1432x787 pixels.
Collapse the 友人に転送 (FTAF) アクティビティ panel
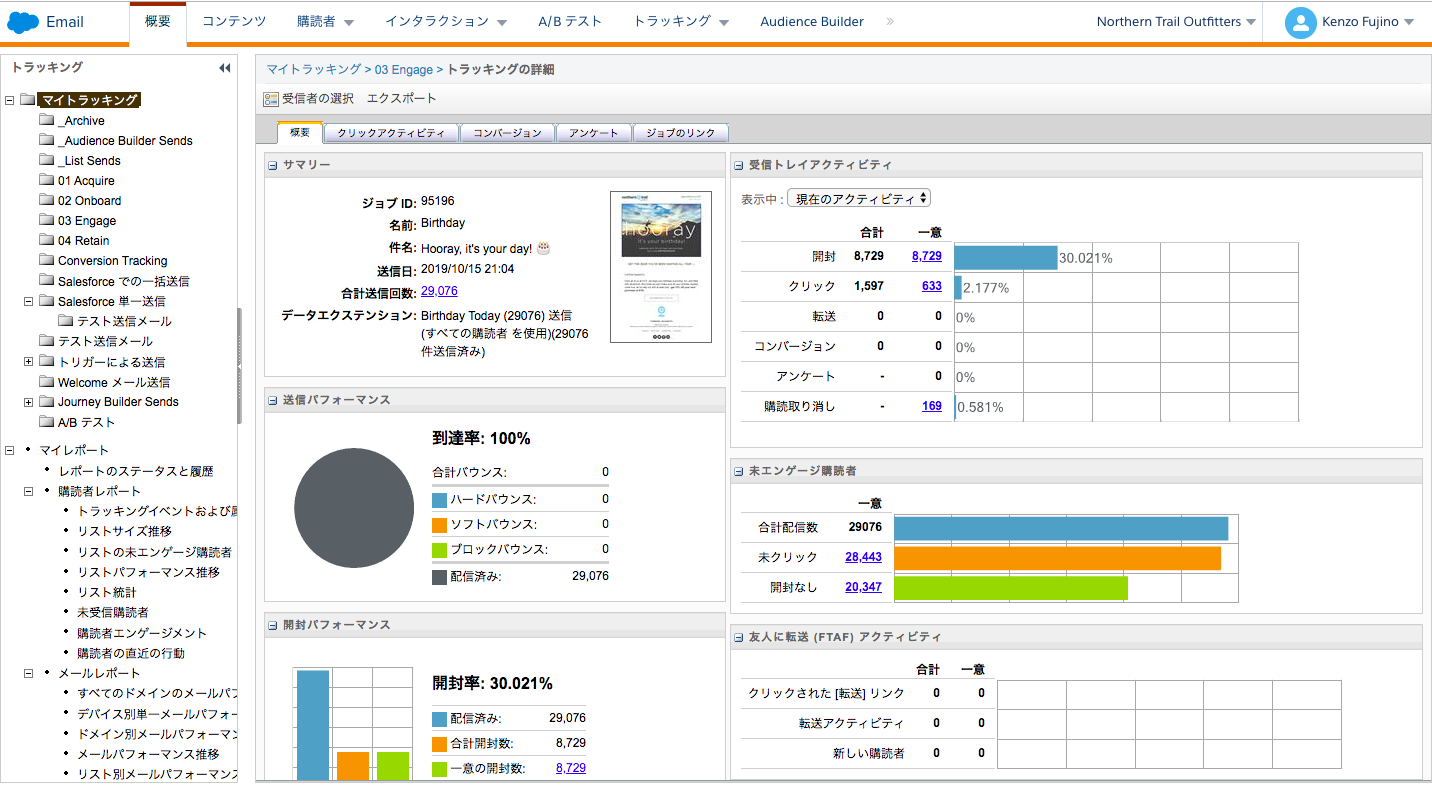(738, 637)
